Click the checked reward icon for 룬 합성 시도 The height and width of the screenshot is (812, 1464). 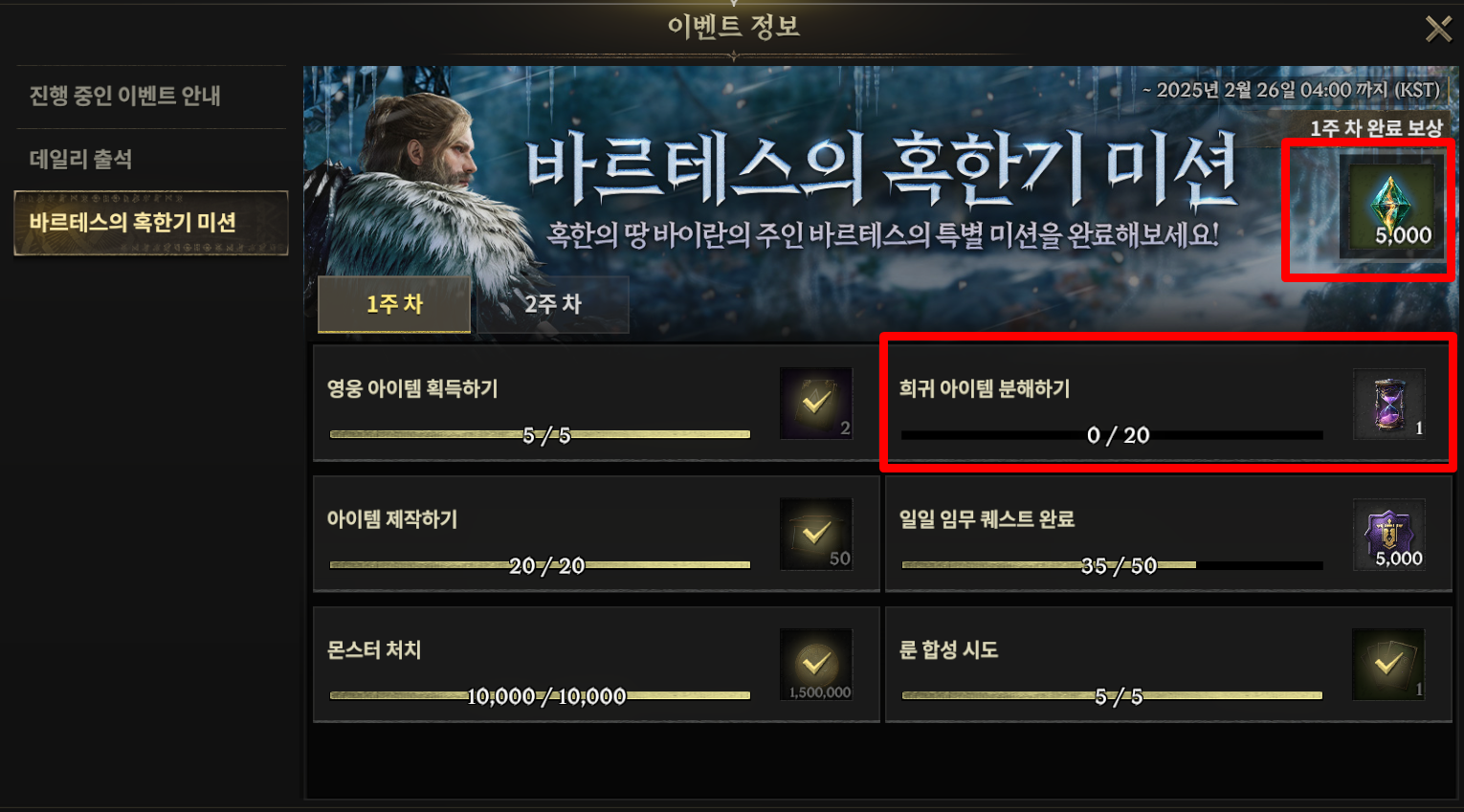(x=1388, y=665)
